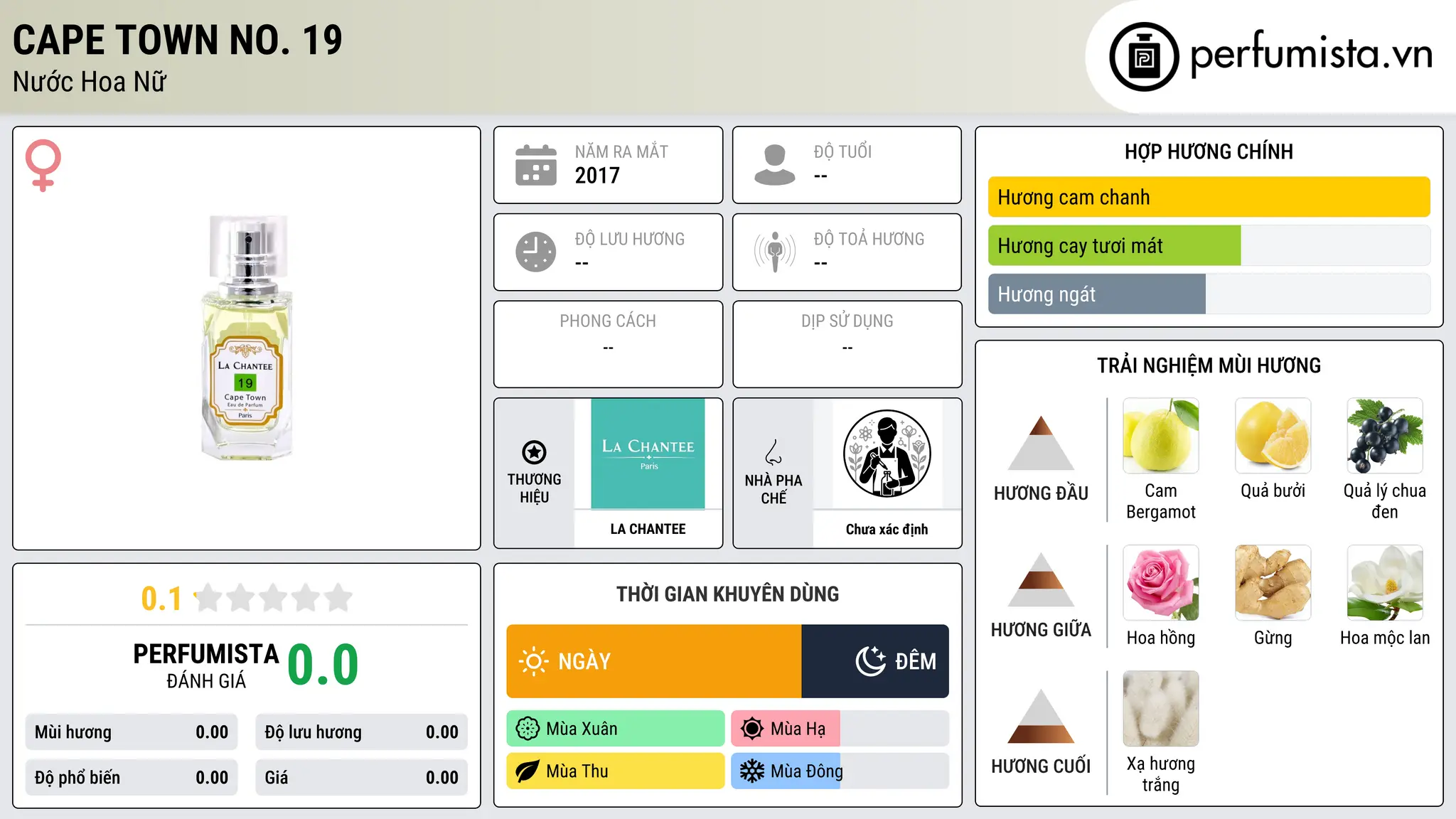Click the clock icon beside Độ lưu hương
Image resolution: width=1456 pixels, height=819 pixels.
pos(536,252)
